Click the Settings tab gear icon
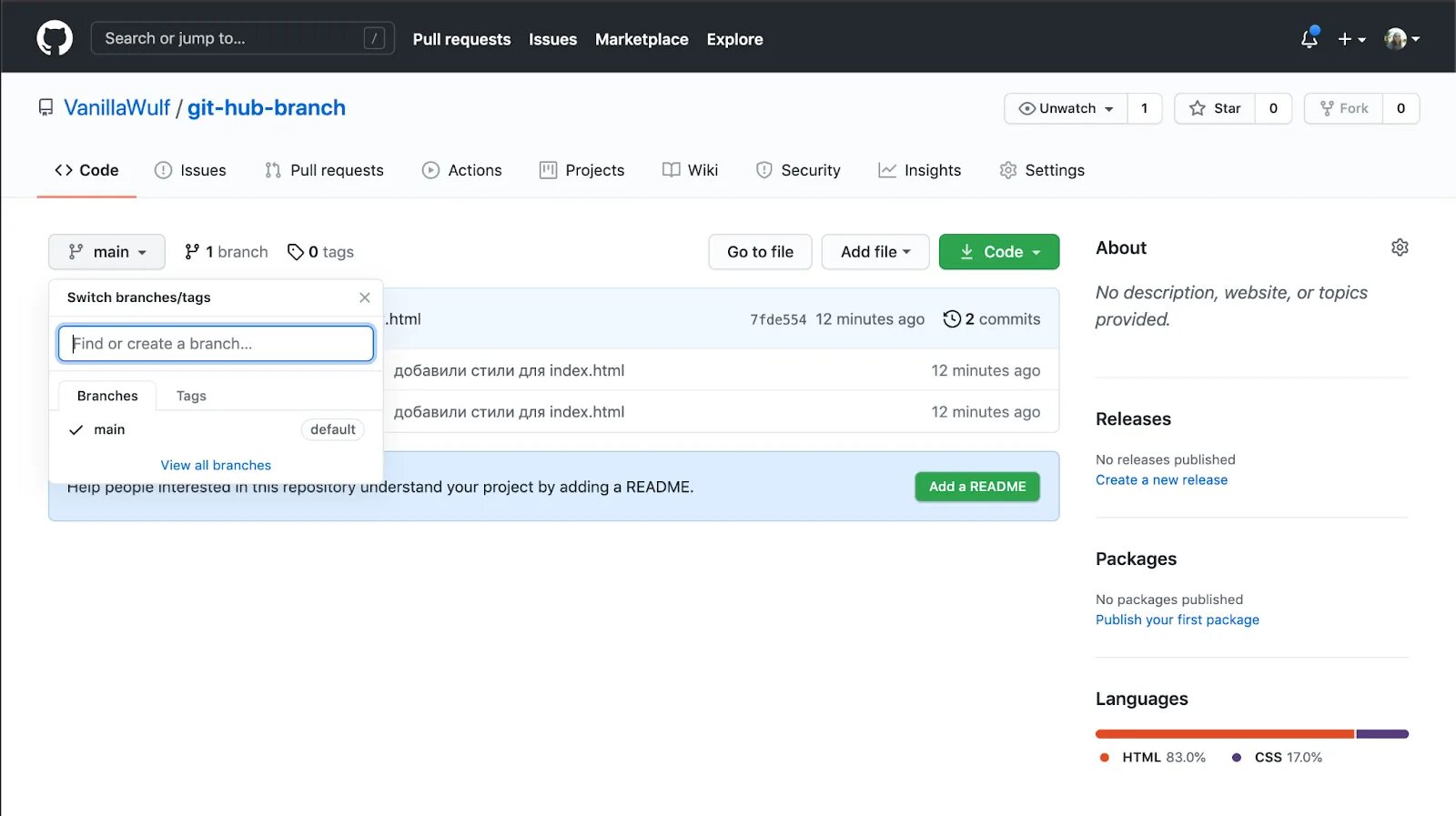 (x=1008, y=170)
